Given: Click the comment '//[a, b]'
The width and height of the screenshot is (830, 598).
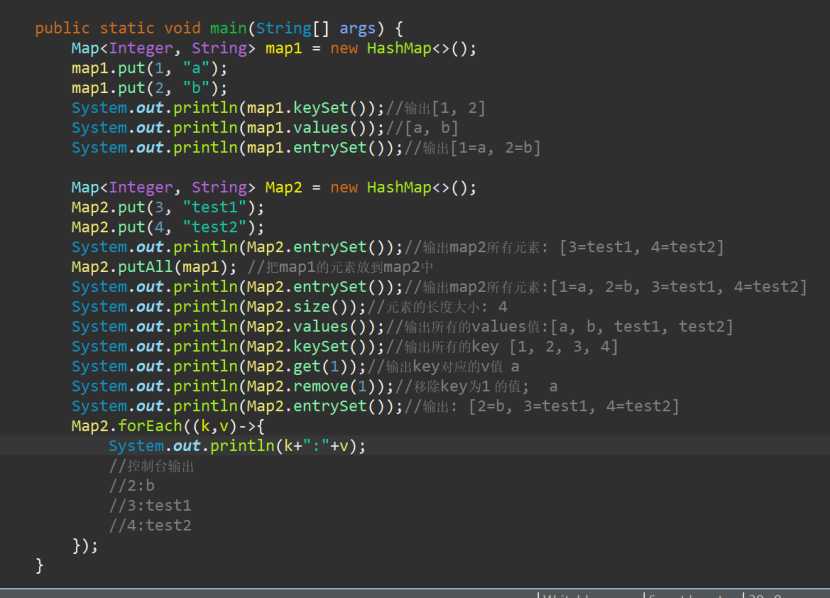Looking at the screenshot, I should point(422,128).
